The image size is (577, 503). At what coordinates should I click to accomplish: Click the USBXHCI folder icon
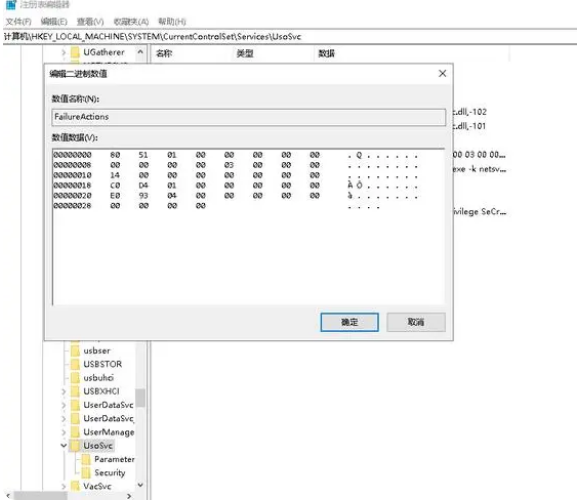[x=75, y=392]
